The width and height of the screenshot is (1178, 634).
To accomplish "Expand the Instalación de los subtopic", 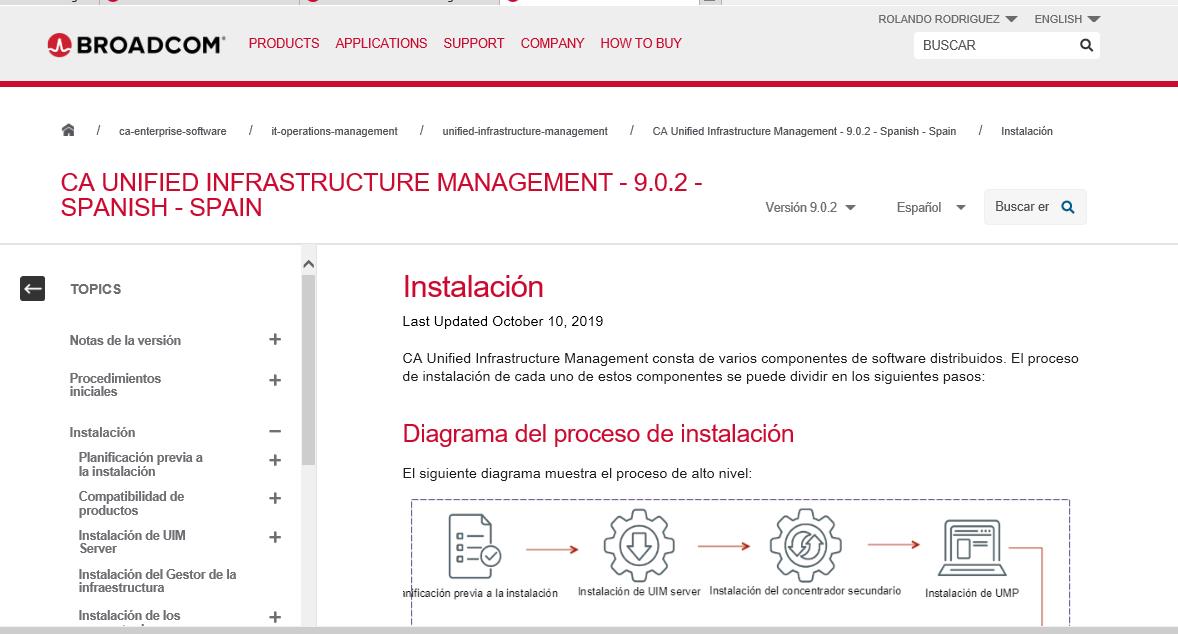I will (275, 617).
